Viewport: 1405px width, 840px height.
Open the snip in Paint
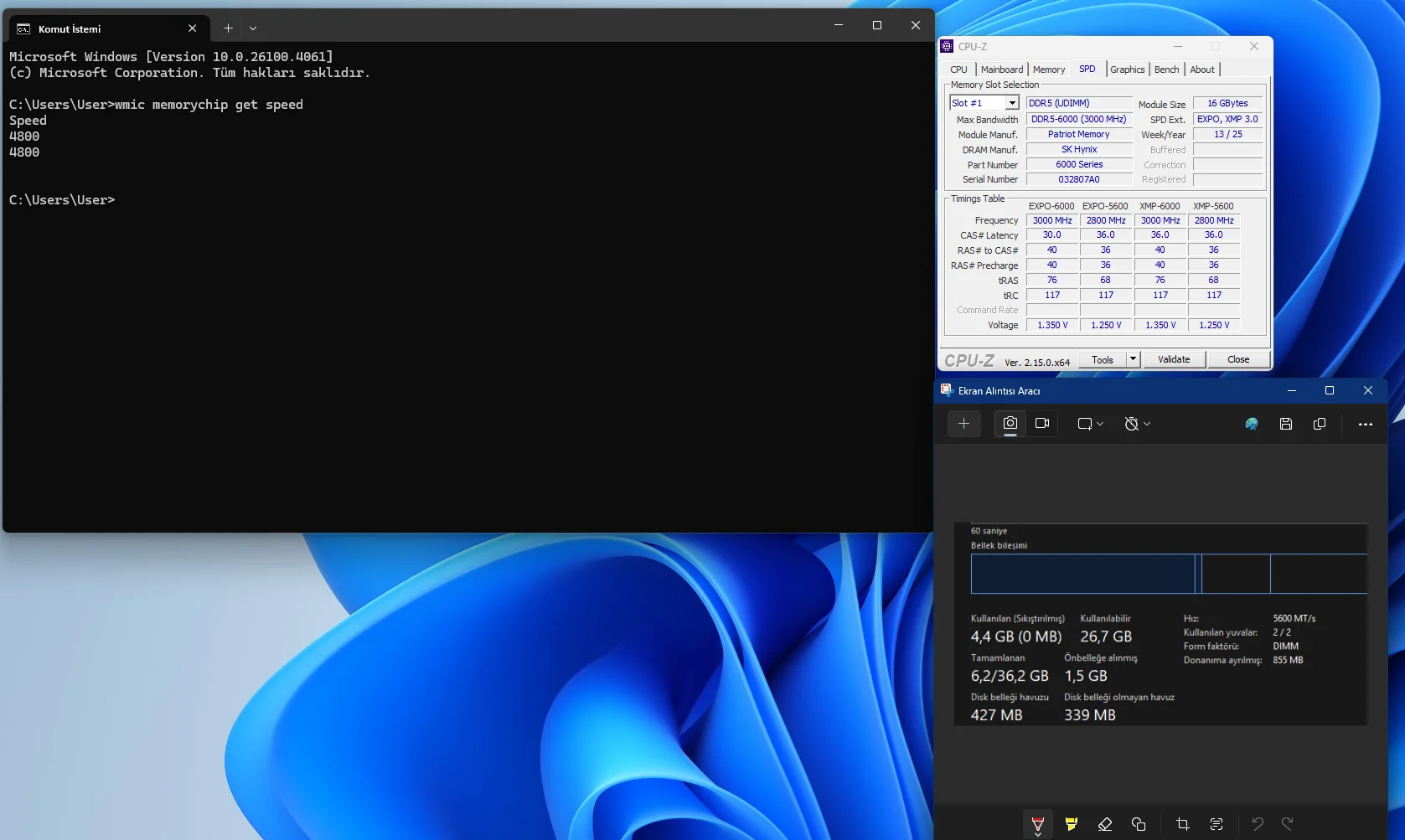(1252, 424)
